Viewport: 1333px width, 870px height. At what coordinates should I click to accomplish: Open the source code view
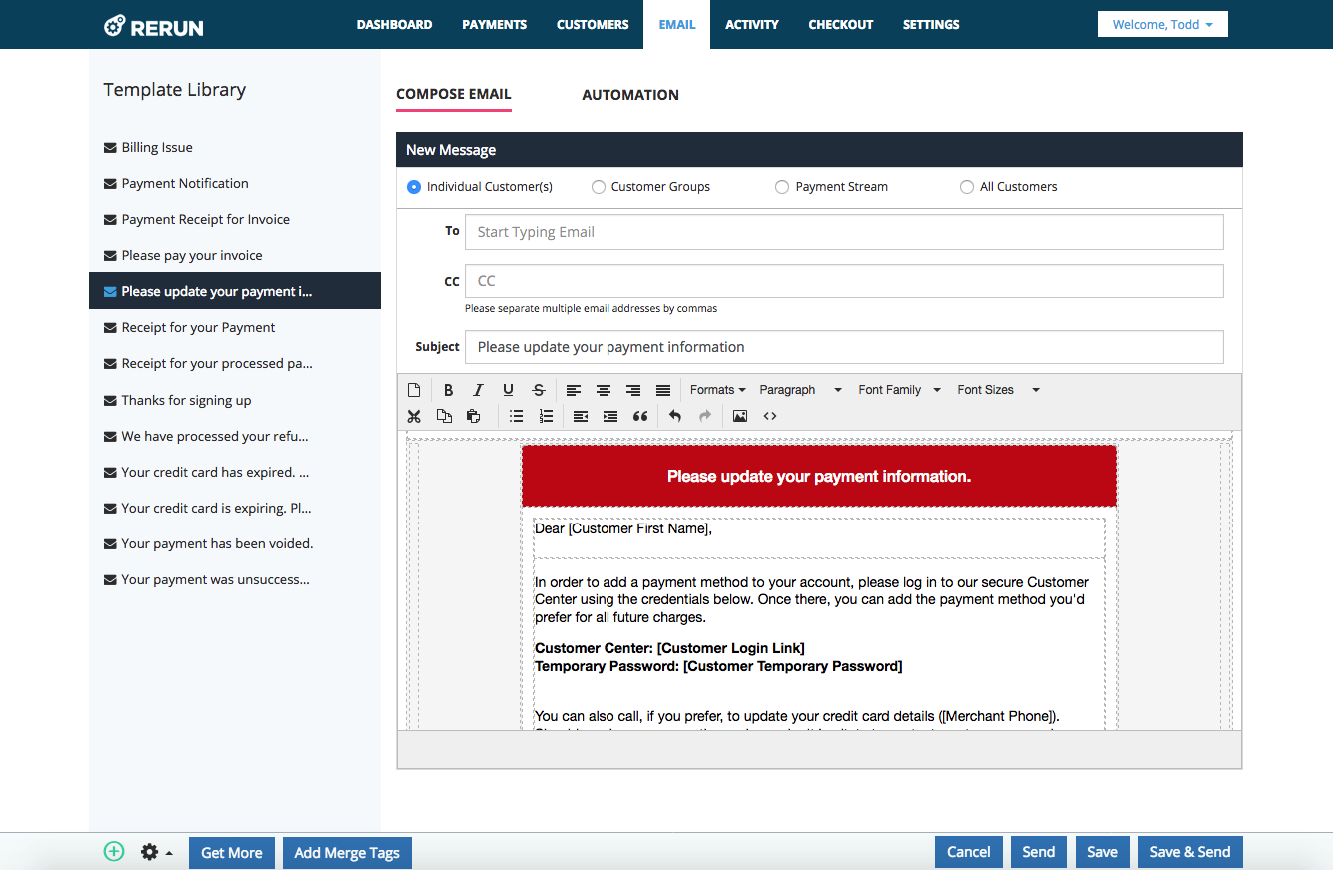(770, 416)
